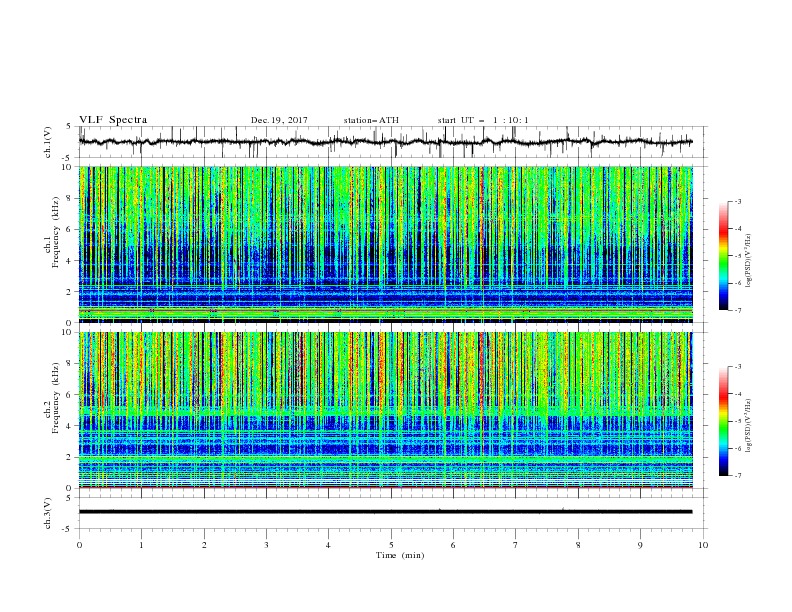Click the time axis tick label "5"
The width and height of the screenshot is (792, 612).
click(391, 545)
